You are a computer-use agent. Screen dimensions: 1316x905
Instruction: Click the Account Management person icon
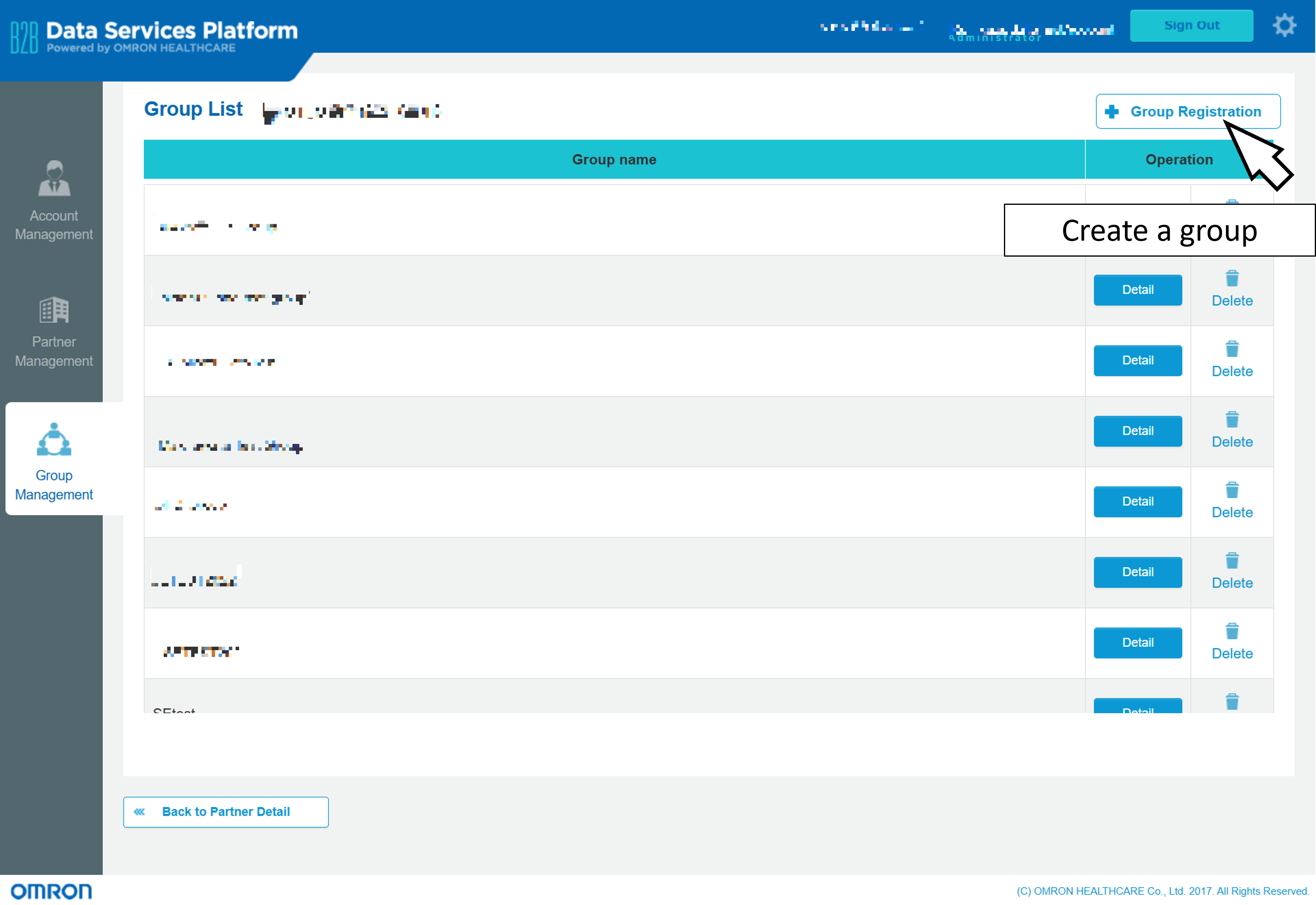coord(54,178)
